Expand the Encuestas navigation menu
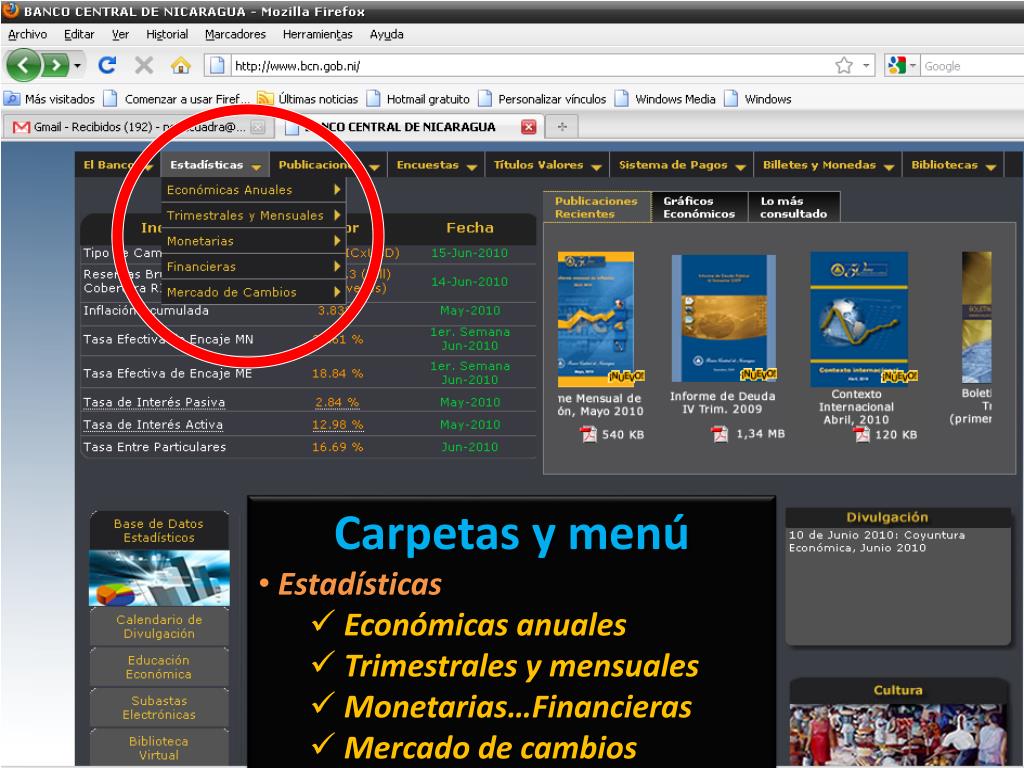1024x768 pixels. [x=436, y=165]
